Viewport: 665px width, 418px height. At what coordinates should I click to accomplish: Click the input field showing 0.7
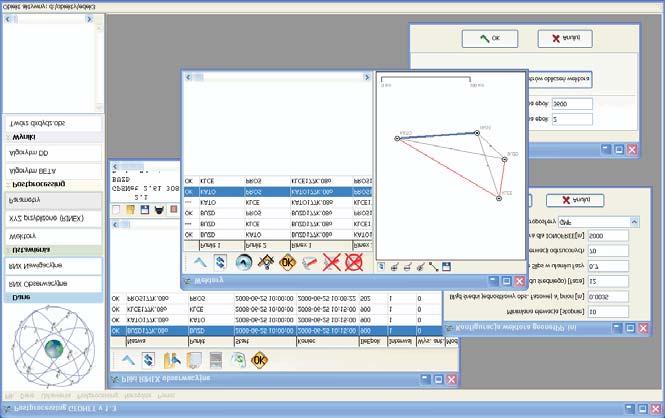pyautogui.click(x=608, y=266)
